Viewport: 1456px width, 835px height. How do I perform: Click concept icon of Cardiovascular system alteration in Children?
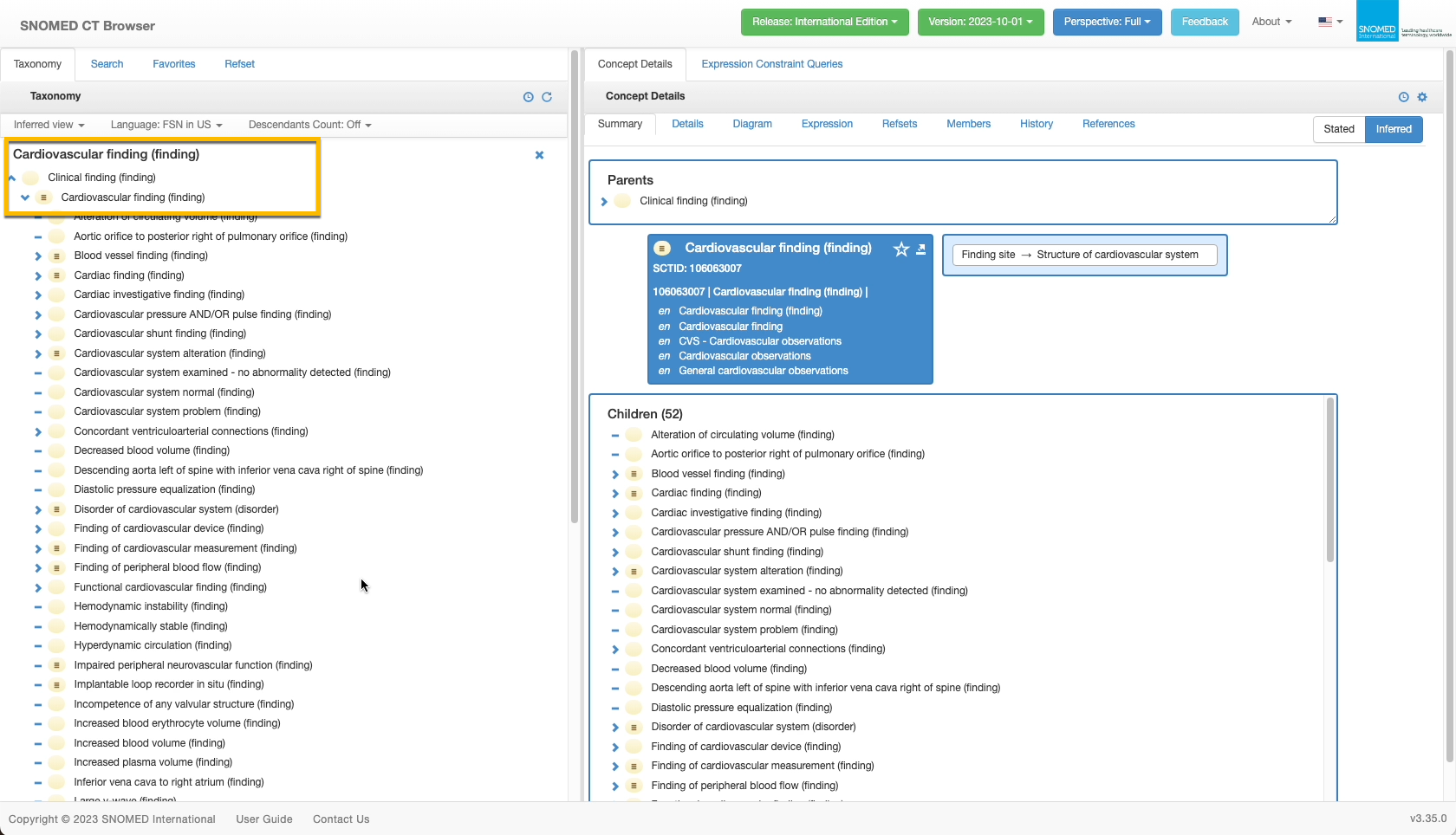[634, 571]
